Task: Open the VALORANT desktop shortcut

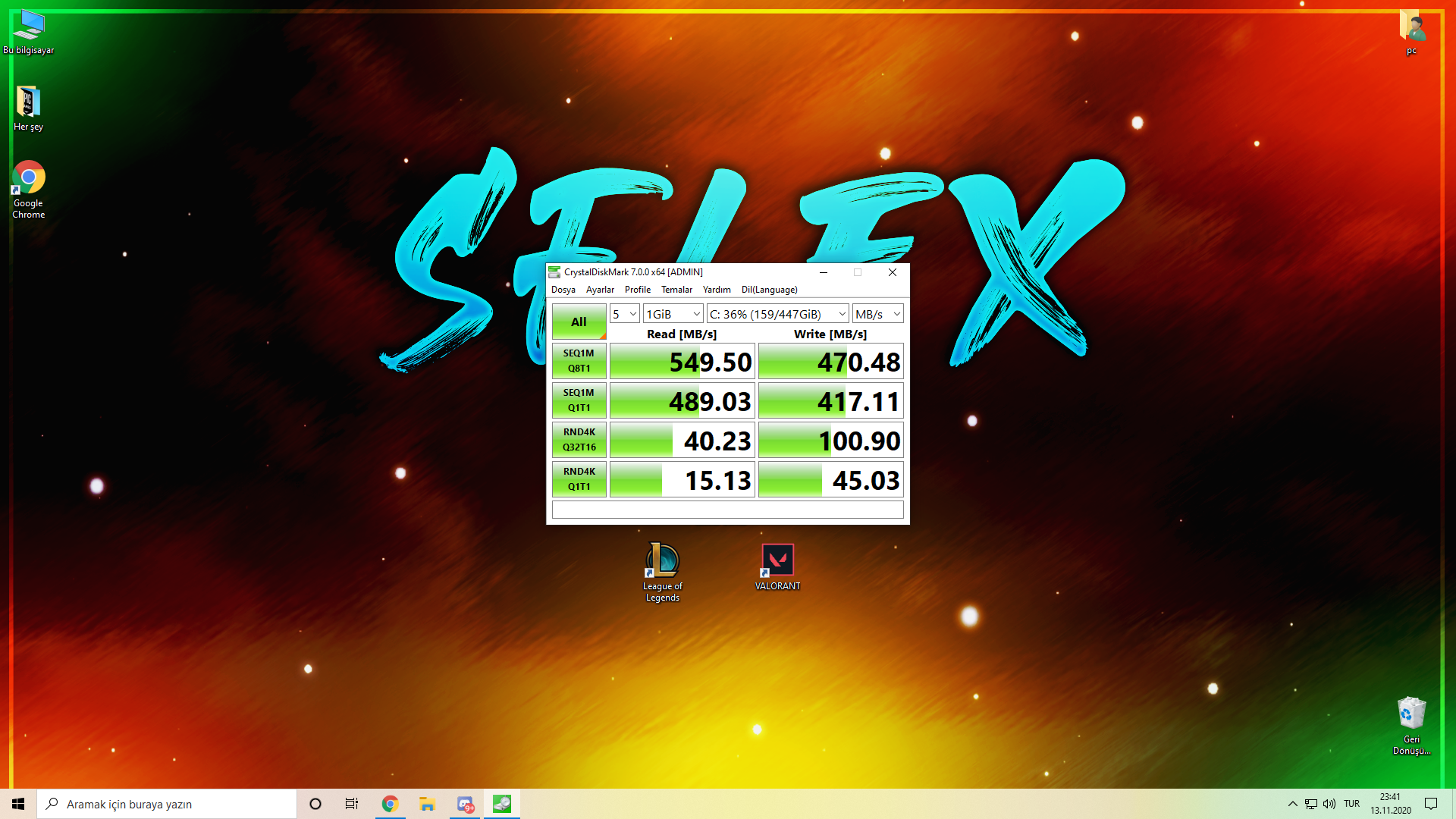Action: click(x=777, y=560)
